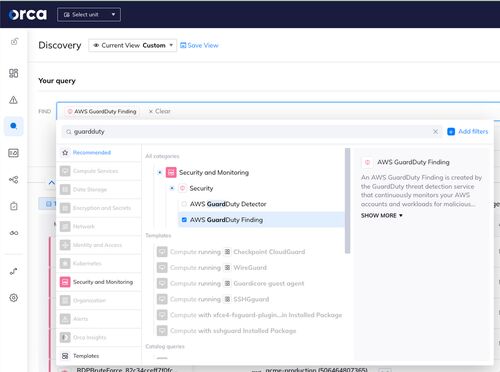Screen dimensions: 500x372
Task: Click the Security tree label
Action: coord(201,188)
